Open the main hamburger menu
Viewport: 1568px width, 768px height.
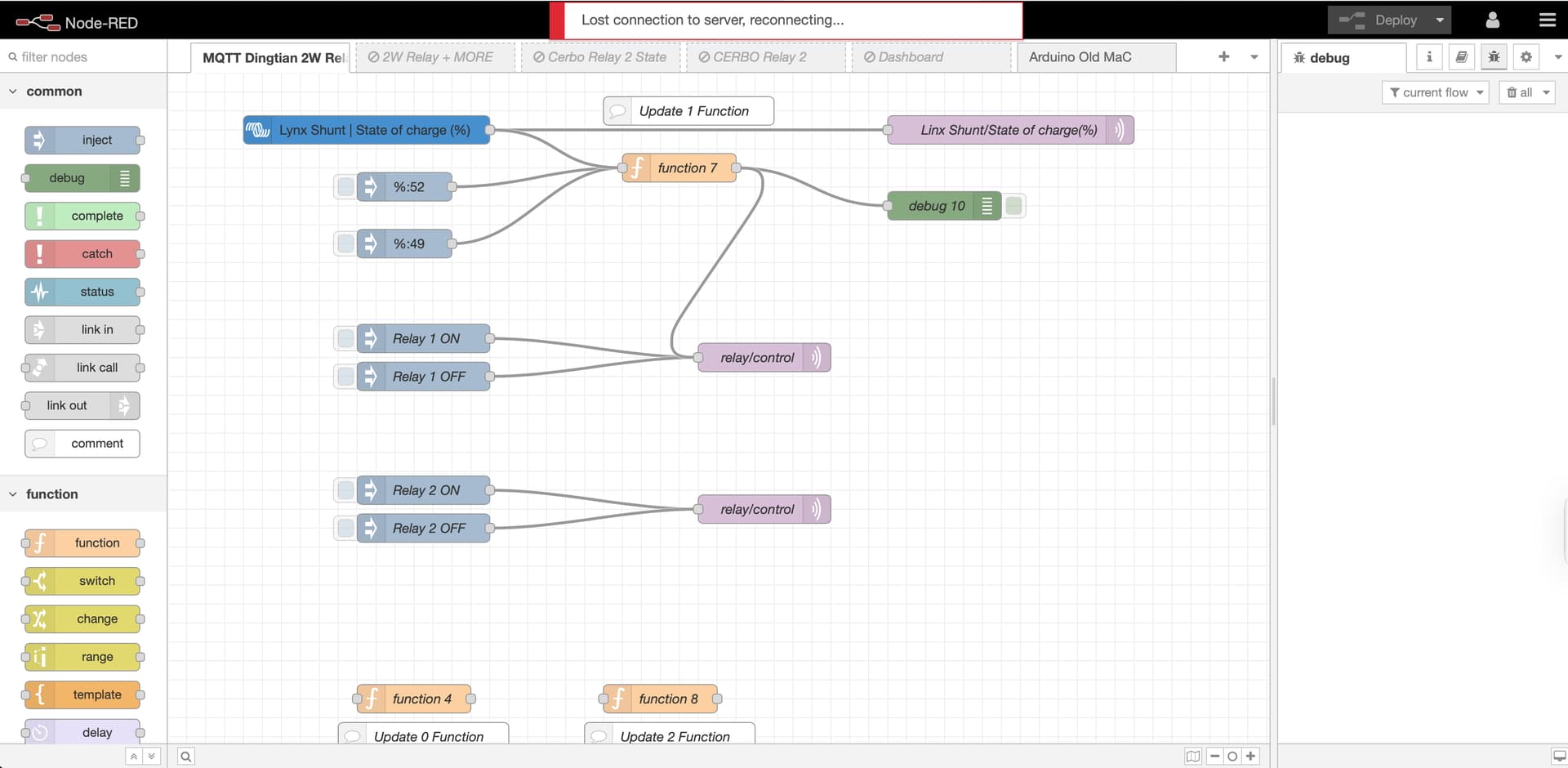coord(1547,20)
